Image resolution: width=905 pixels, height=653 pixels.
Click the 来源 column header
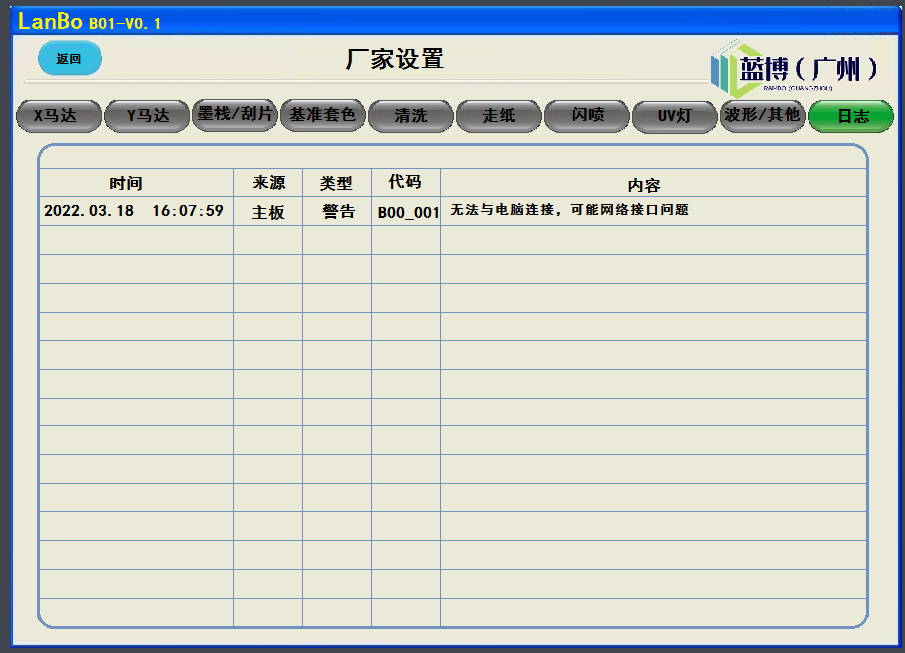[268, 183]
